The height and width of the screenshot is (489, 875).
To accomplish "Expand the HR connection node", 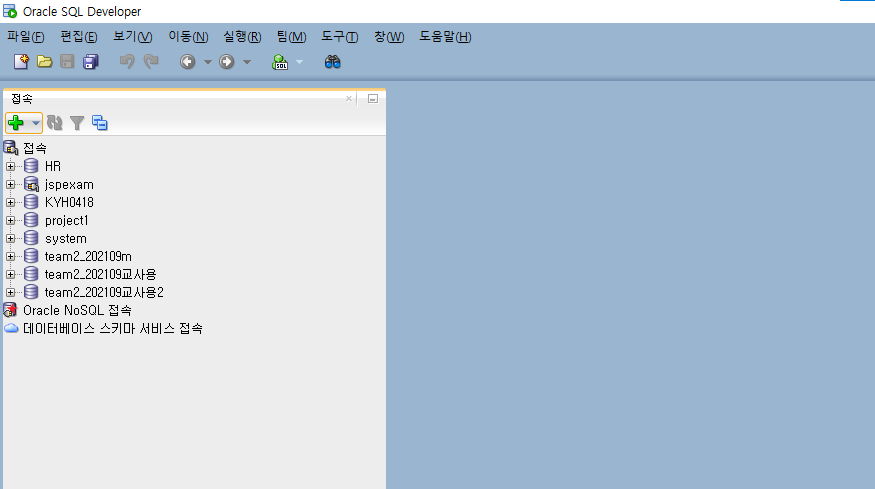I will 11,166.
